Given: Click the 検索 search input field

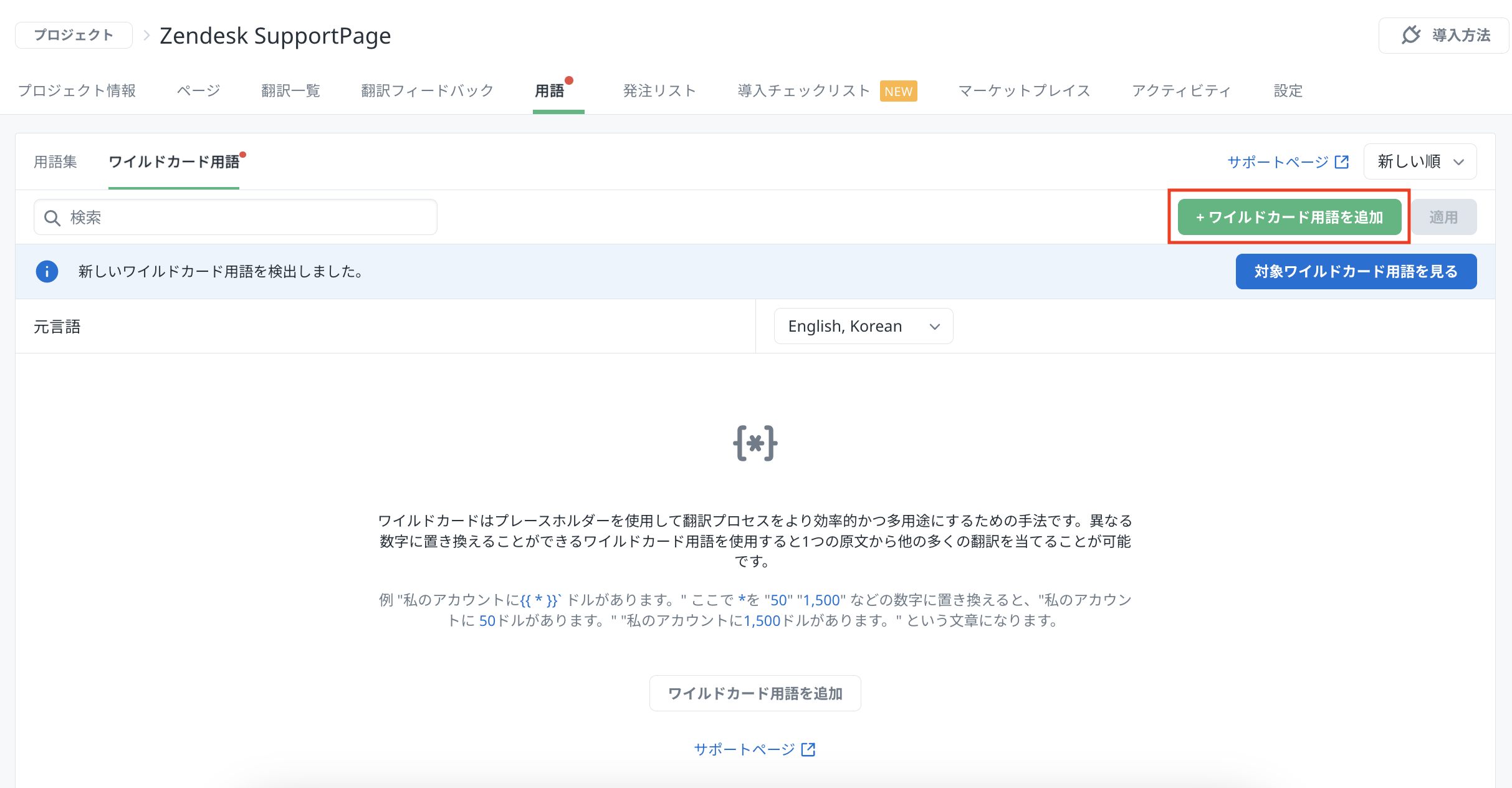Looking at the screenshot, I should (249, 218).
